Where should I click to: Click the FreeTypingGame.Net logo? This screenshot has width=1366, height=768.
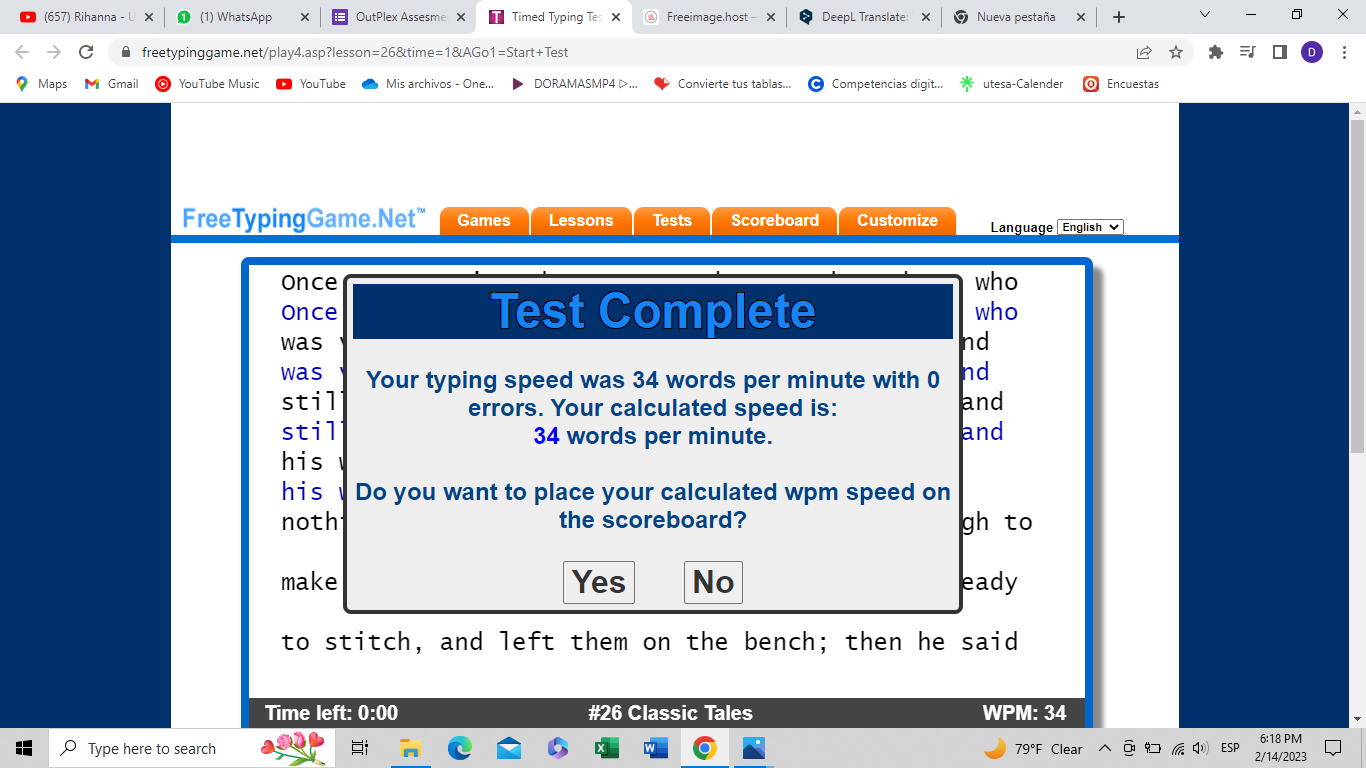pyautogui.click(x=304, y=219)
